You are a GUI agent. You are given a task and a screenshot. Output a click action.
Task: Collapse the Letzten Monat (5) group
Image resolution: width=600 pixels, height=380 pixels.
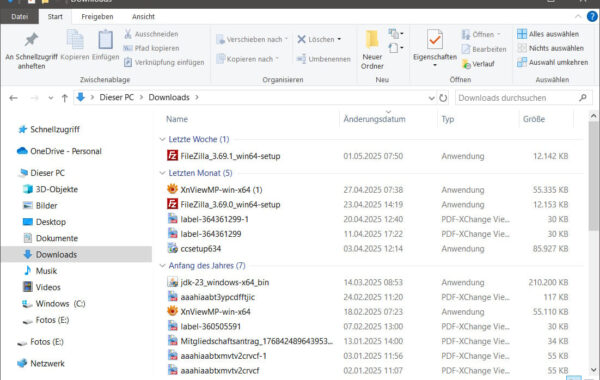click(162, 173)
